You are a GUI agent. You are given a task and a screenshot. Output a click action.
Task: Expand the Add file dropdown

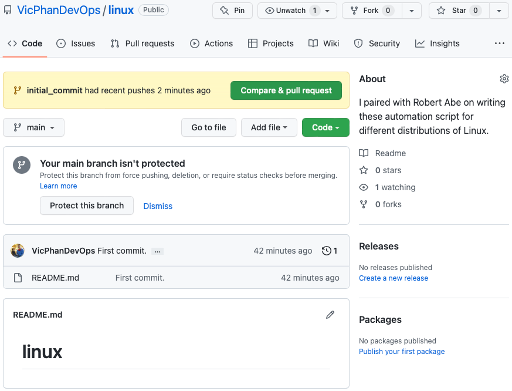pyautogui.click(x=269, y=128)
